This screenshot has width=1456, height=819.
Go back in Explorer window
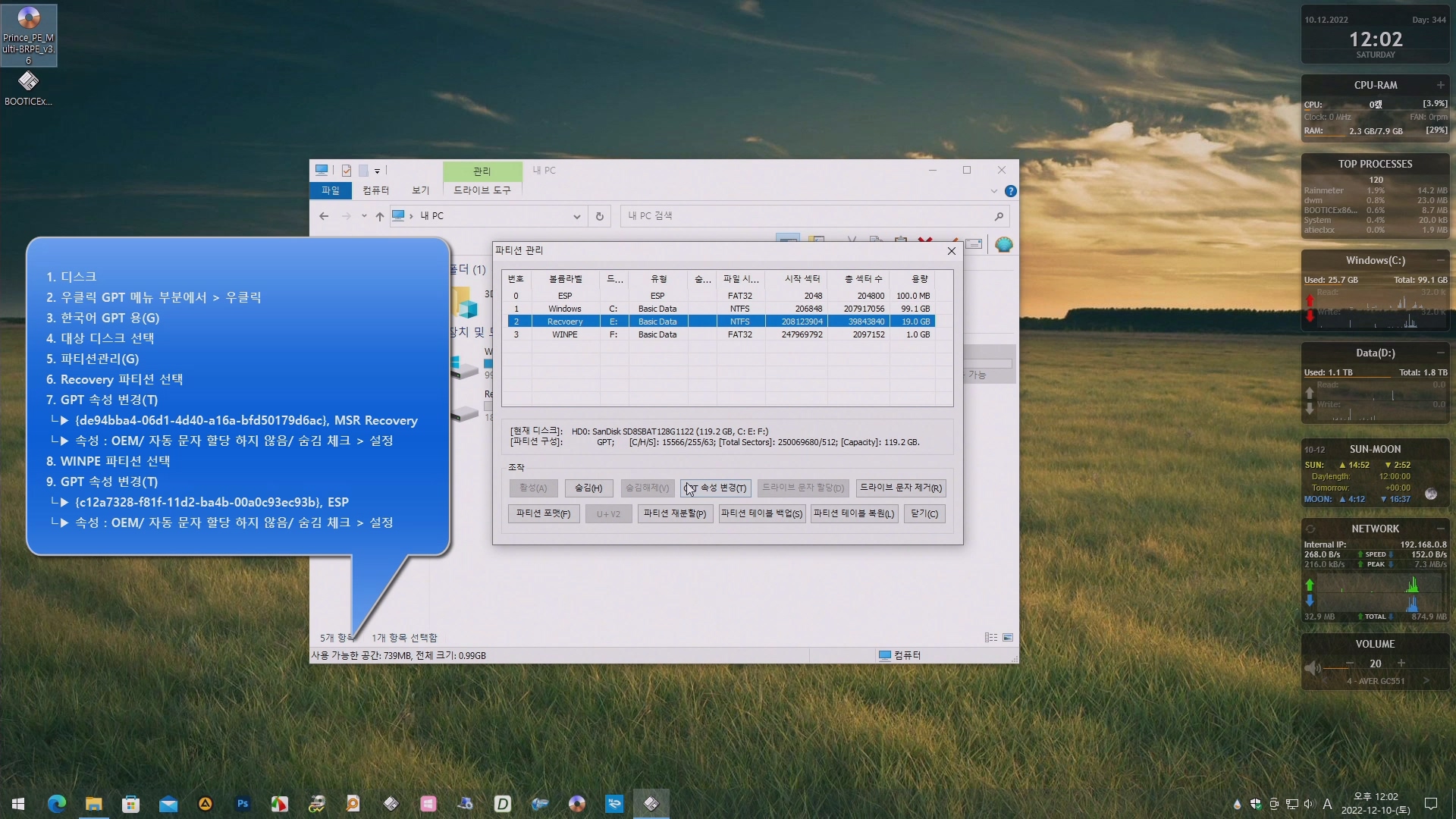point(324,216)
